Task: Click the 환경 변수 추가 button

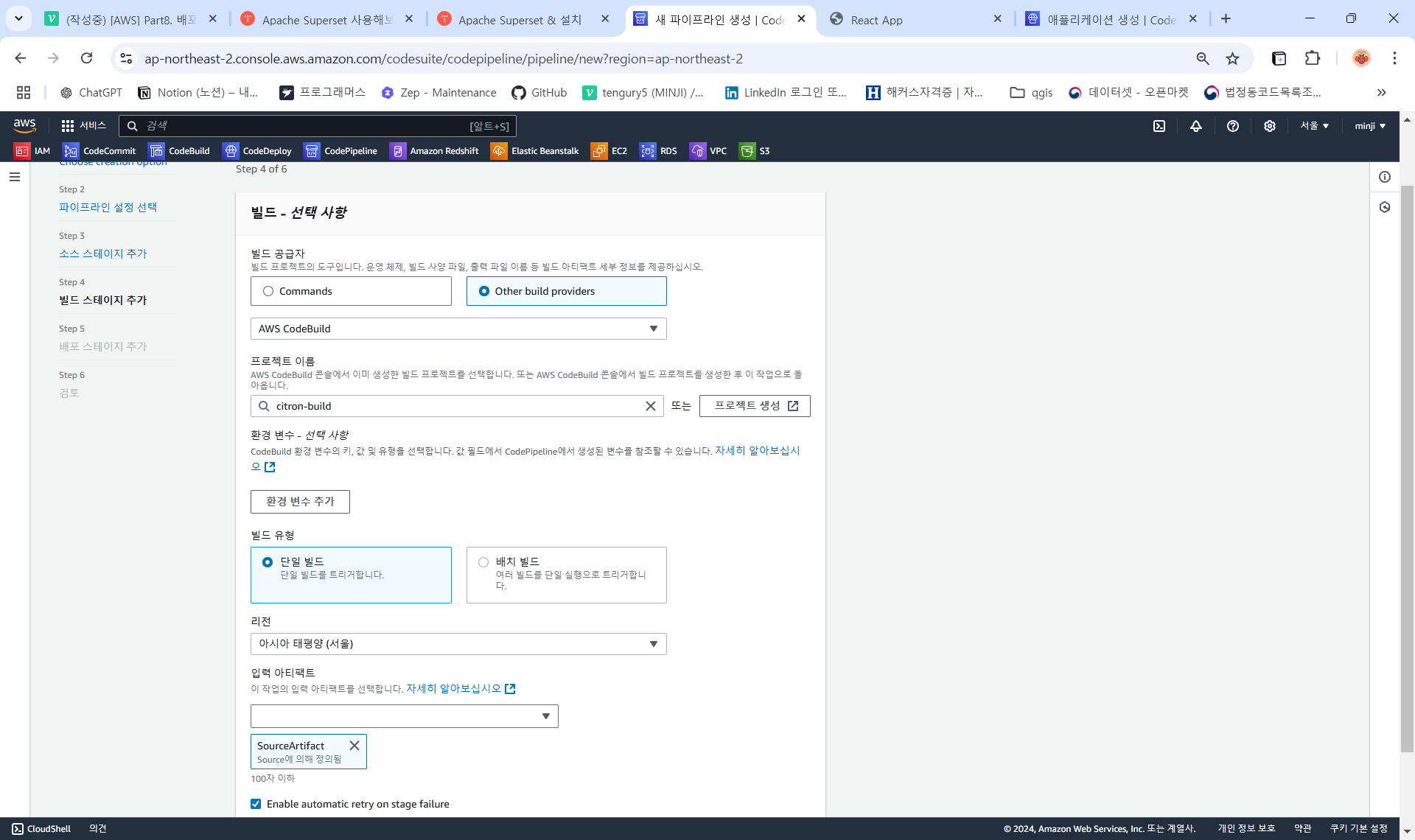Action: point(300,502)
